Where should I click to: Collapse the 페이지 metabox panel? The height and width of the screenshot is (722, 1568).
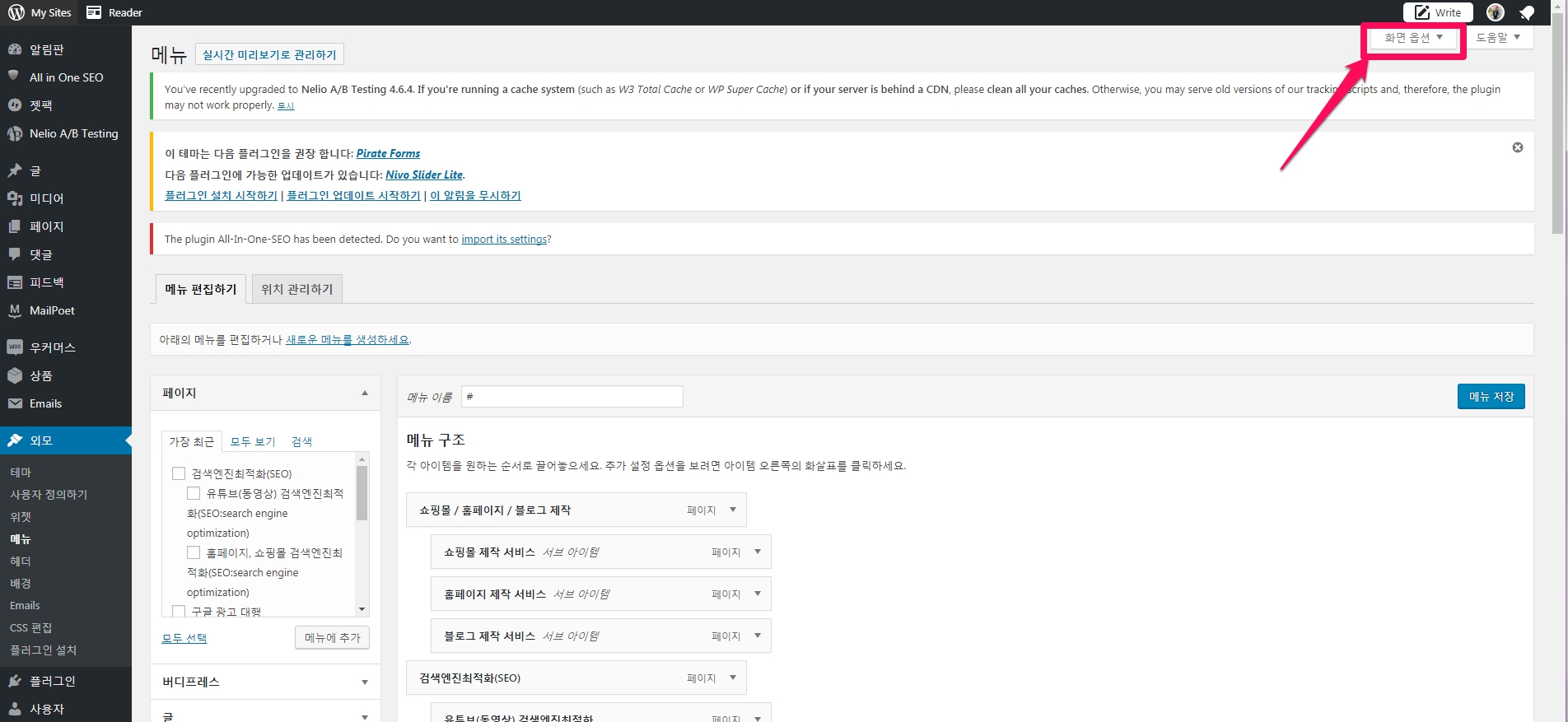pos(365,394)
